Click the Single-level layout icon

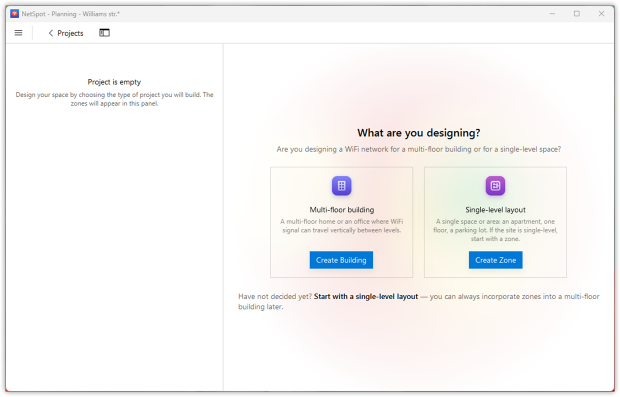click(495, 185)
